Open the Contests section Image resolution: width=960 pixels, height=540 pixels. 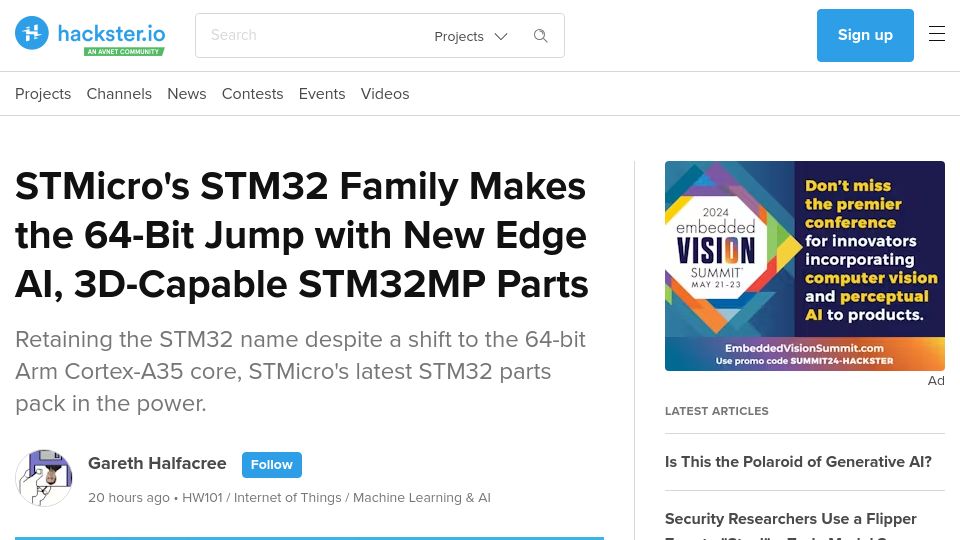[252, 94]
